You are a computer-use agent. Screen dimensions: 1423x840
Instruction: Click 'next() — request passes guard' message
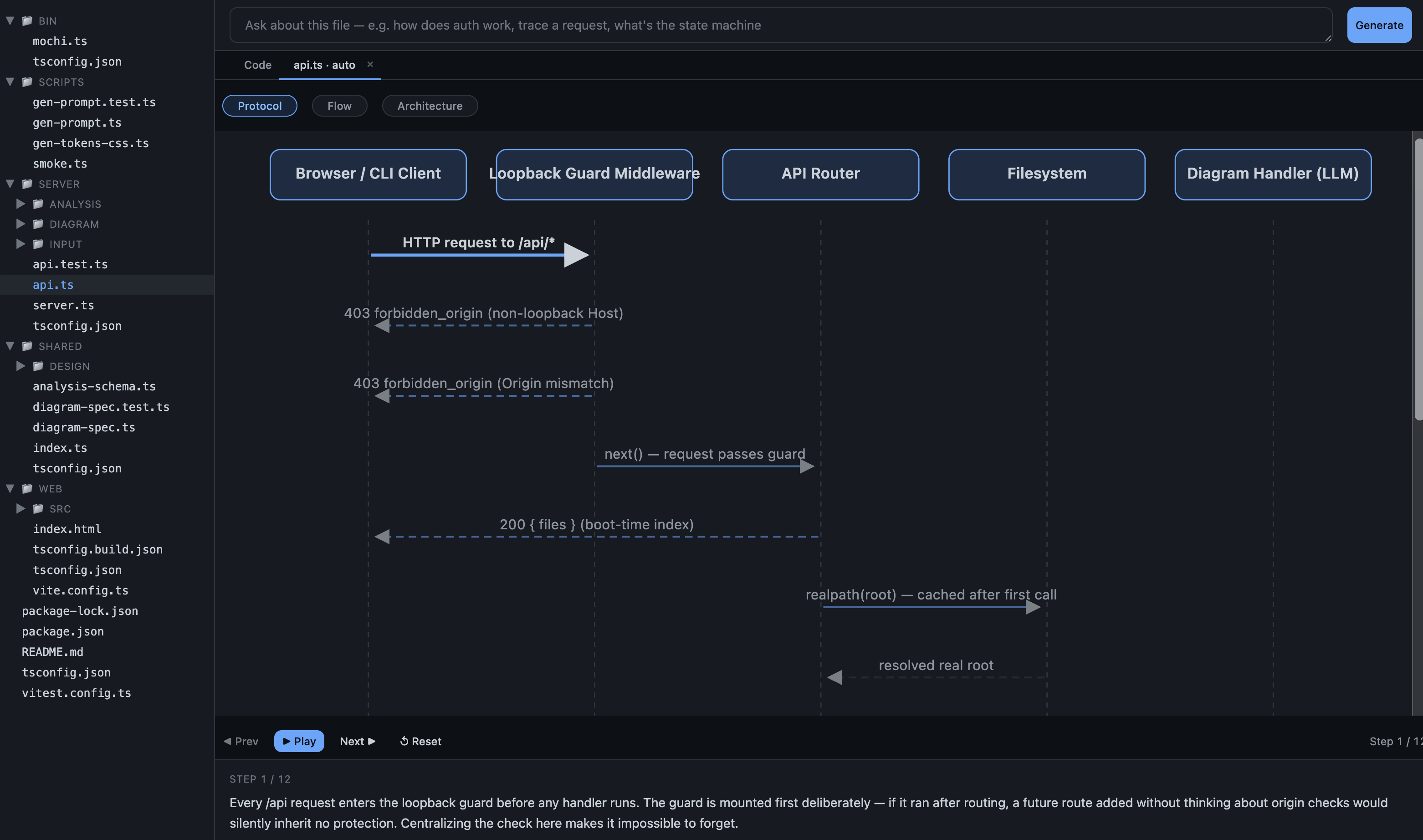tap(705, 454)
